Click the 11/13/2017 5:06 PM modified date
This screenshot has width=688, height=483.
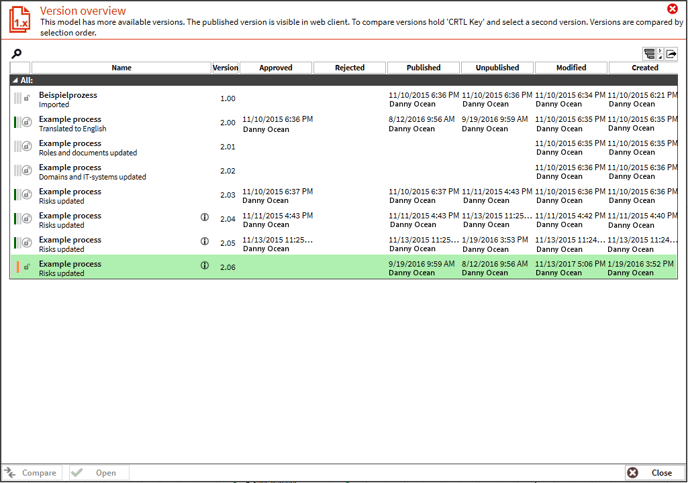pyautogui.click(x=570, y=264)
